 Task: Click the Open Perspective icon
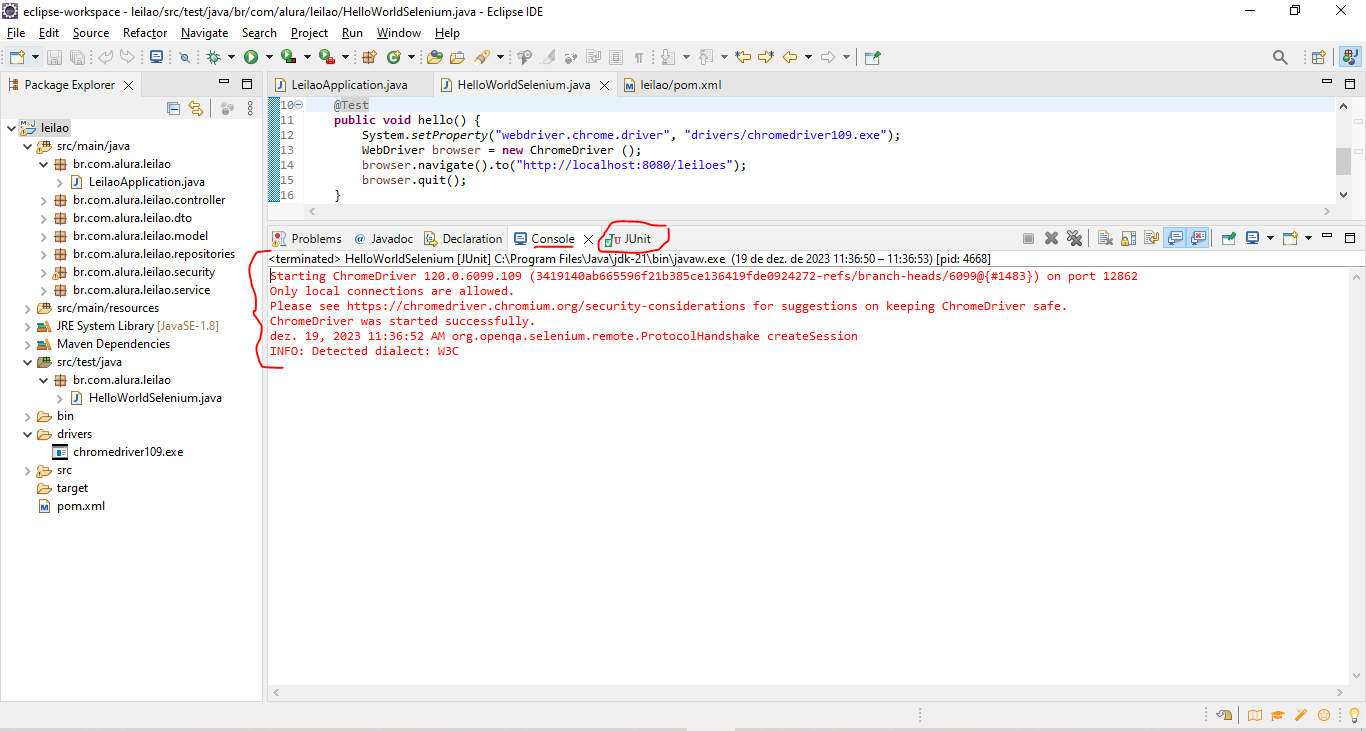[x=1319, y=57]
